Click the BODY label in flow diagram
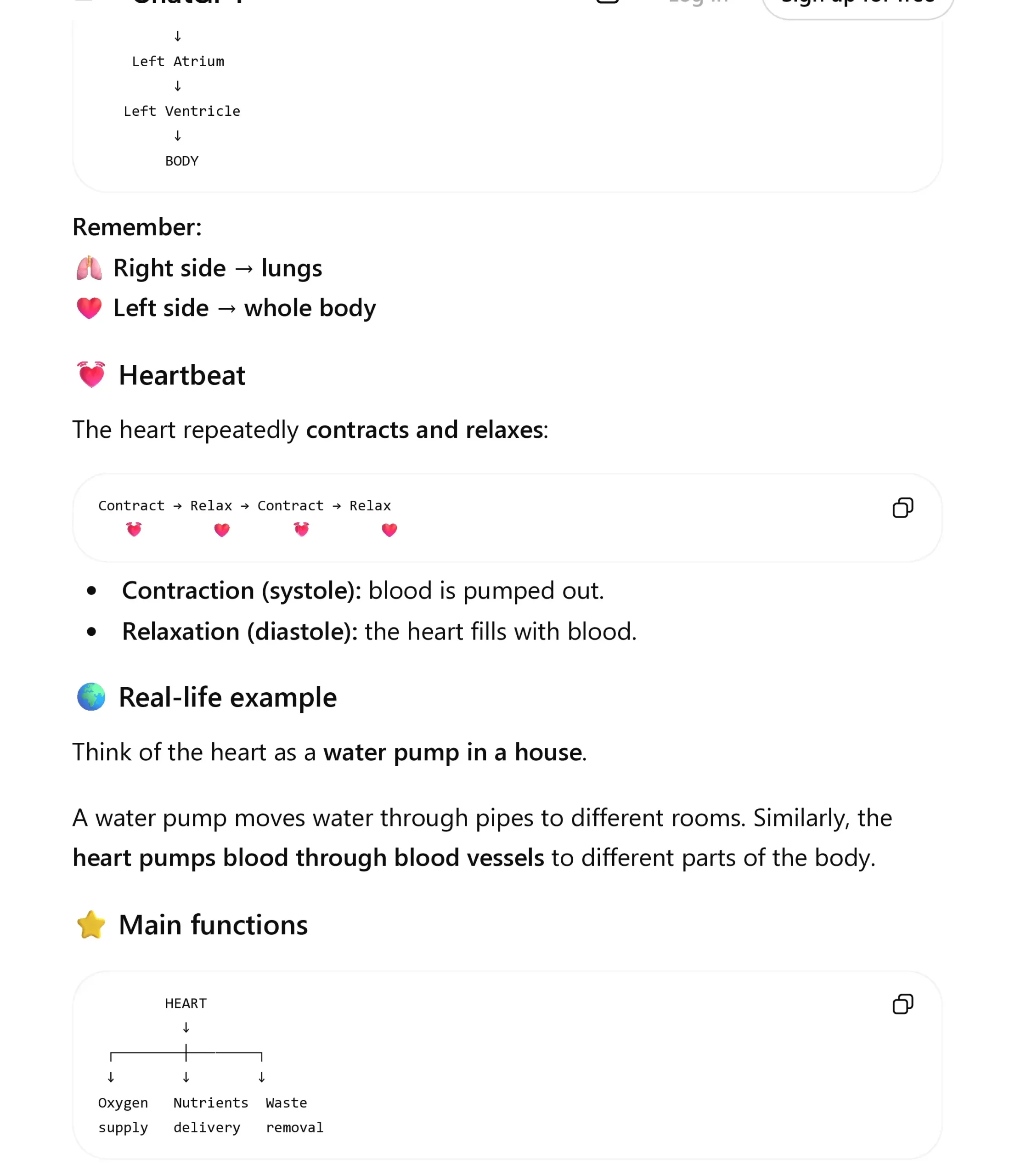Image resolution: width=1015 pixels, height=1176 pixels. (181, 161)
